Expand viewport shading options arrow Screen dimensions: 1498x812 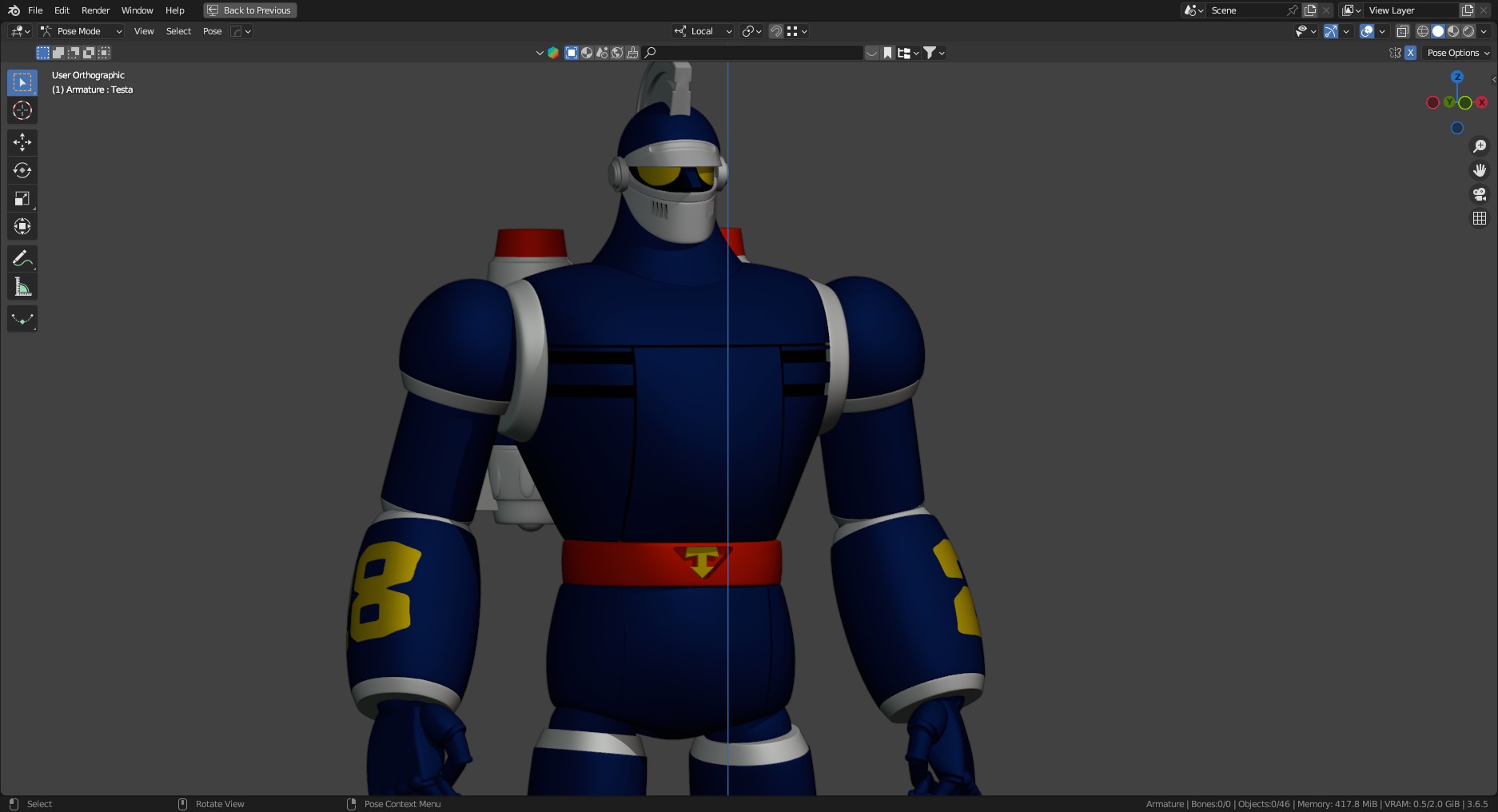1484,31
